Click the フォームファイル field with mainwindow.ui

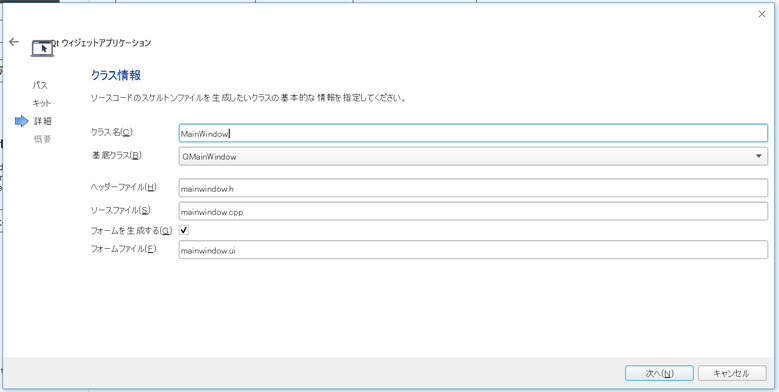tap(473, 250)
